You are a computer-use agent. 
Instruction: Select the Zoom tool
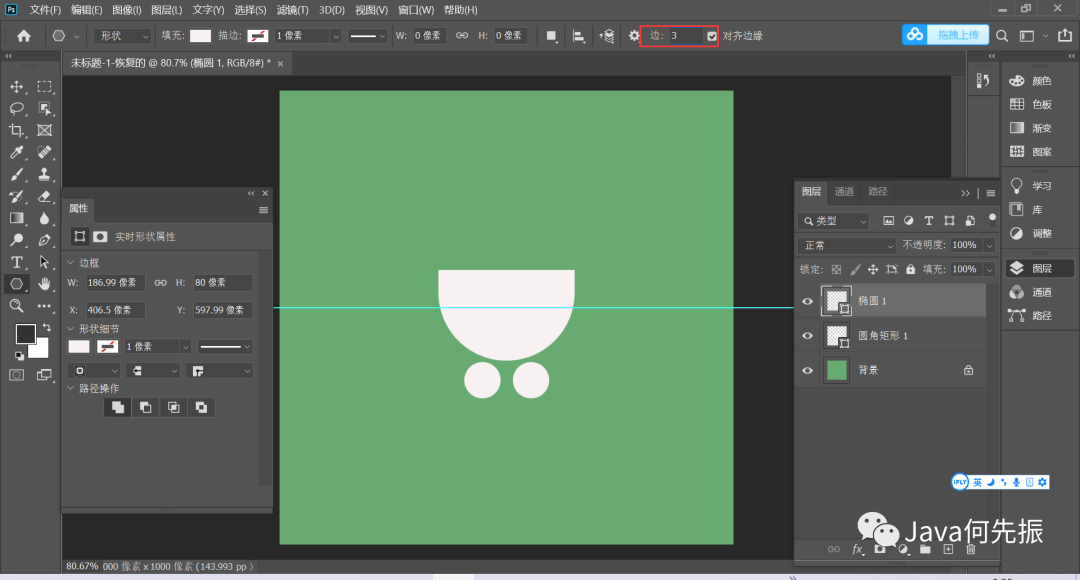click(17, 306)
